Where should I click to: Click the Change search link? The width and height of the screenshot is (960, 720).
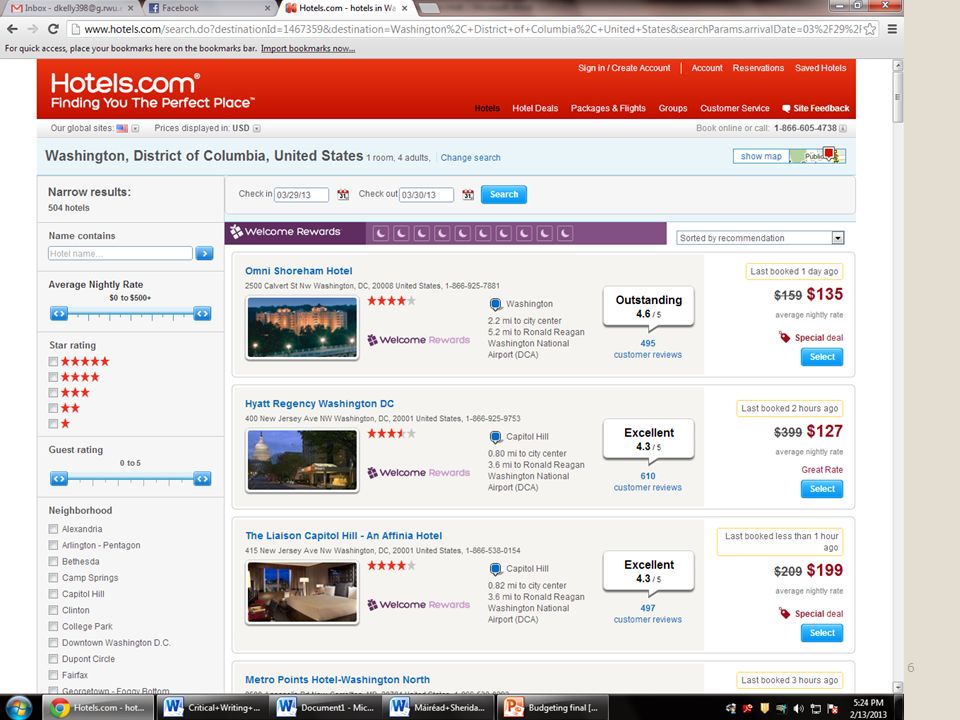pyautogui.click(x=470, y=158)
